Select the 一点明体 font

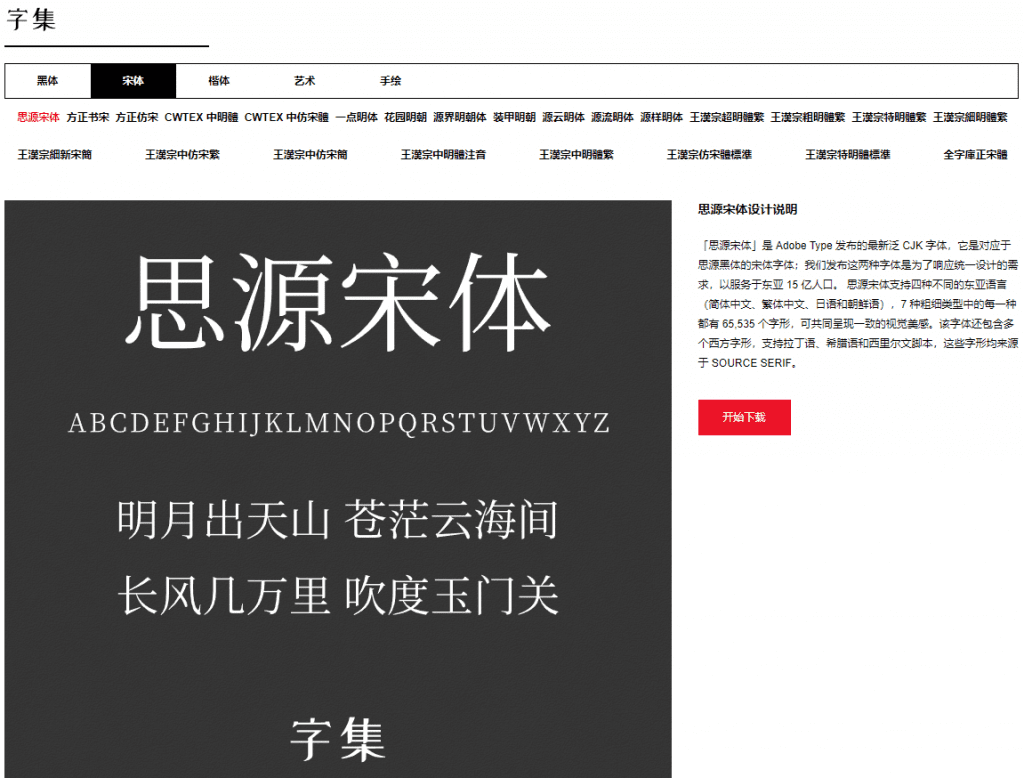tap(356, 117)
